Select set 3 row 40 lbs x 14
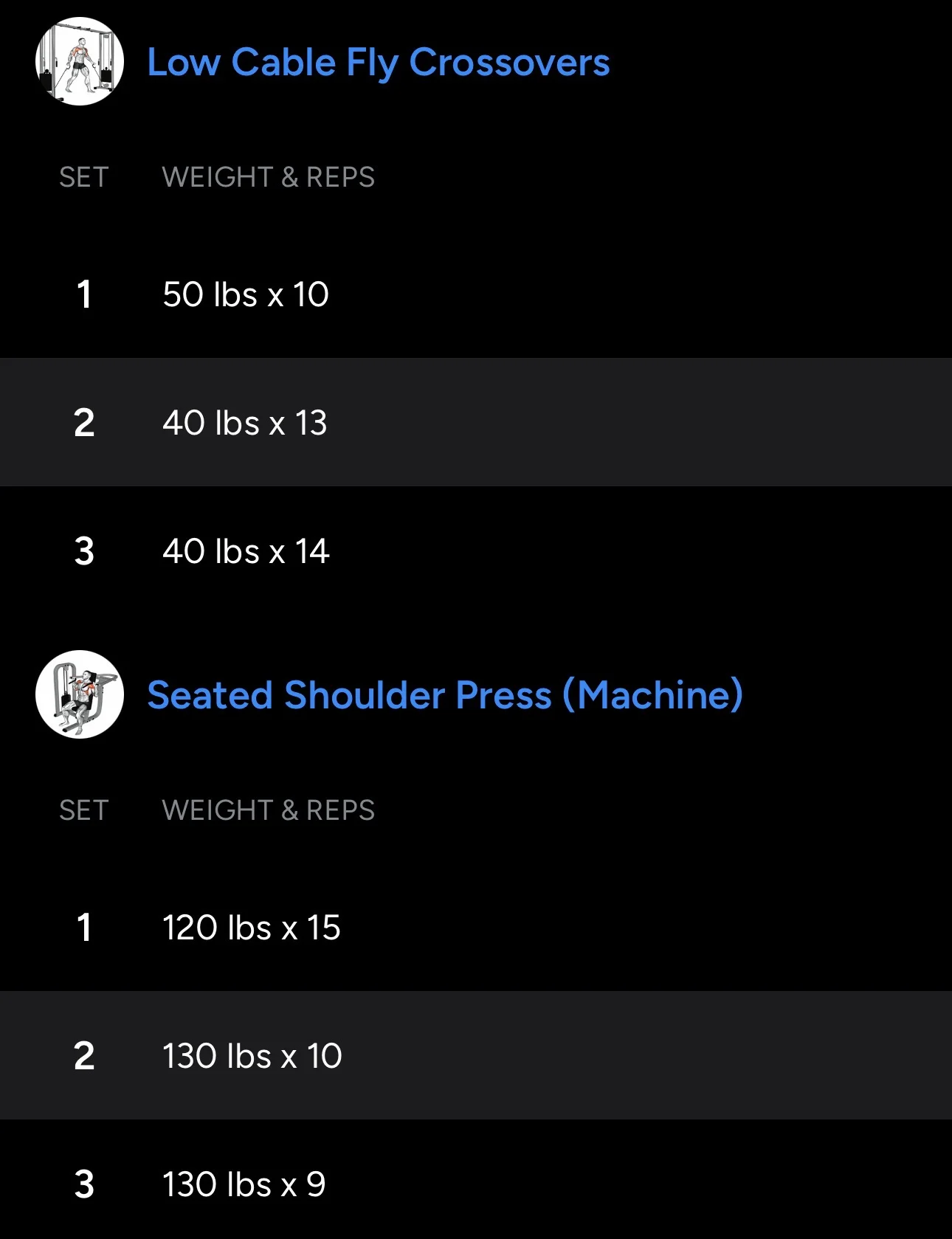952x1239 pixels. tap(476, 551)
